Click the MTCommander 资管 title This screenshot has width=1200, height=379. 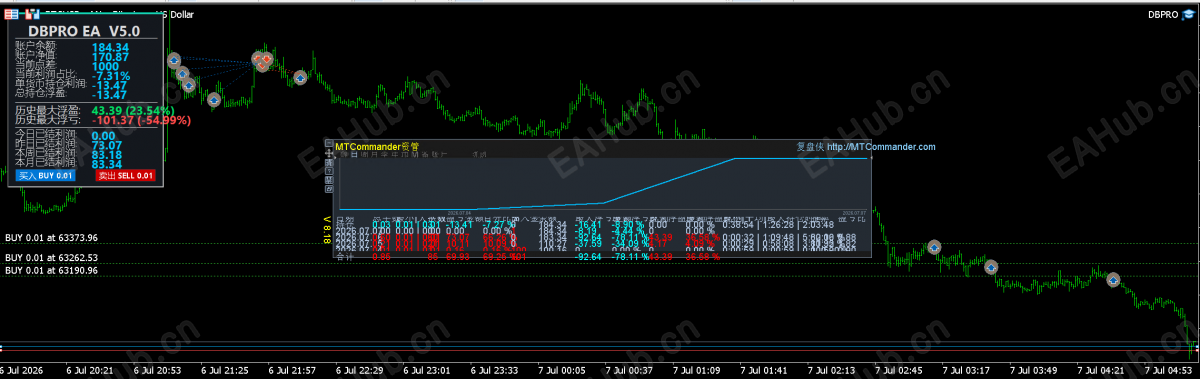tap(378, 147)
